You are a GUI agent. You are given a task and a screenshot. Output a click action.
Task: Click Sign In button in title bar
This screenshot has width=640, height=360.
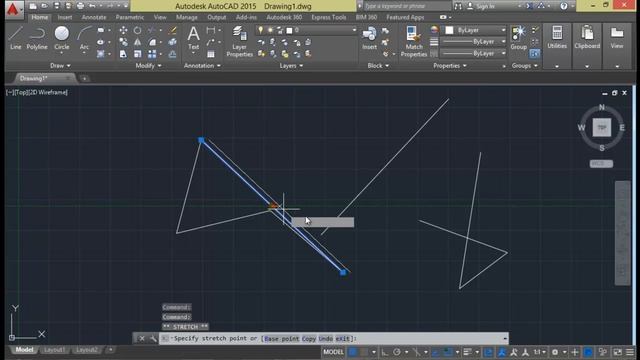pyautogui.click(x=481, y=6)
